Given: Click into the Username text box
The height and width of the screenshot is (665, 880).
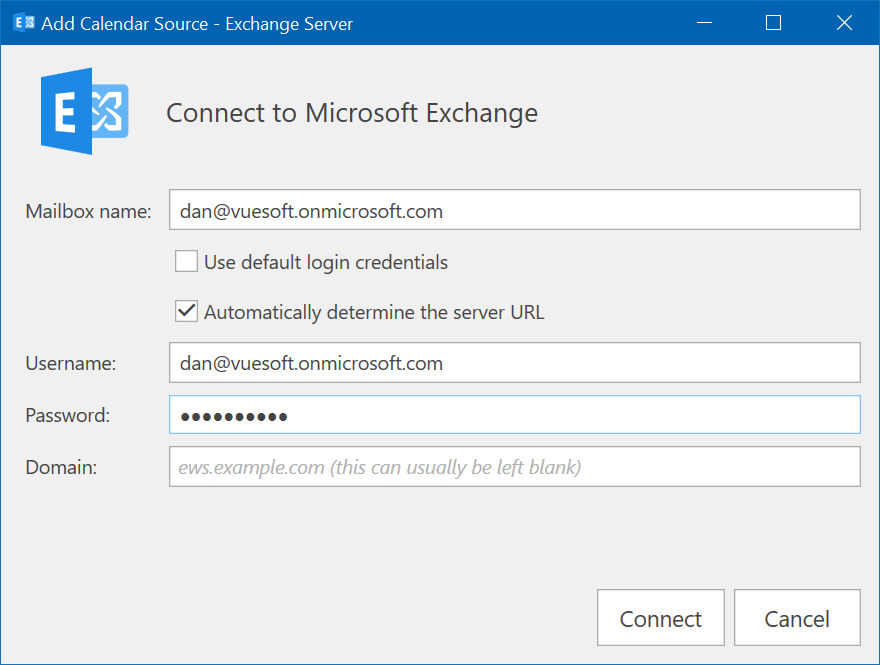Looking at the screenshot, I should (515, 363).
